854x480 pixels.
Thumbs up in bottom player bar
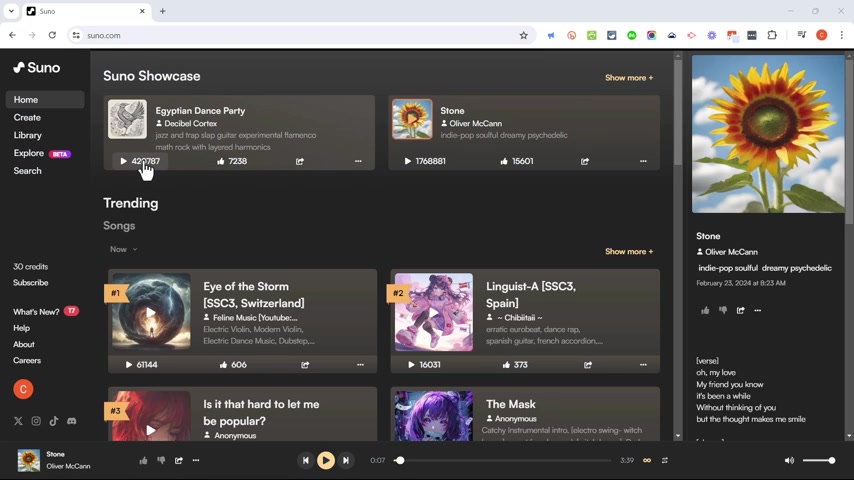pos(143,460)
